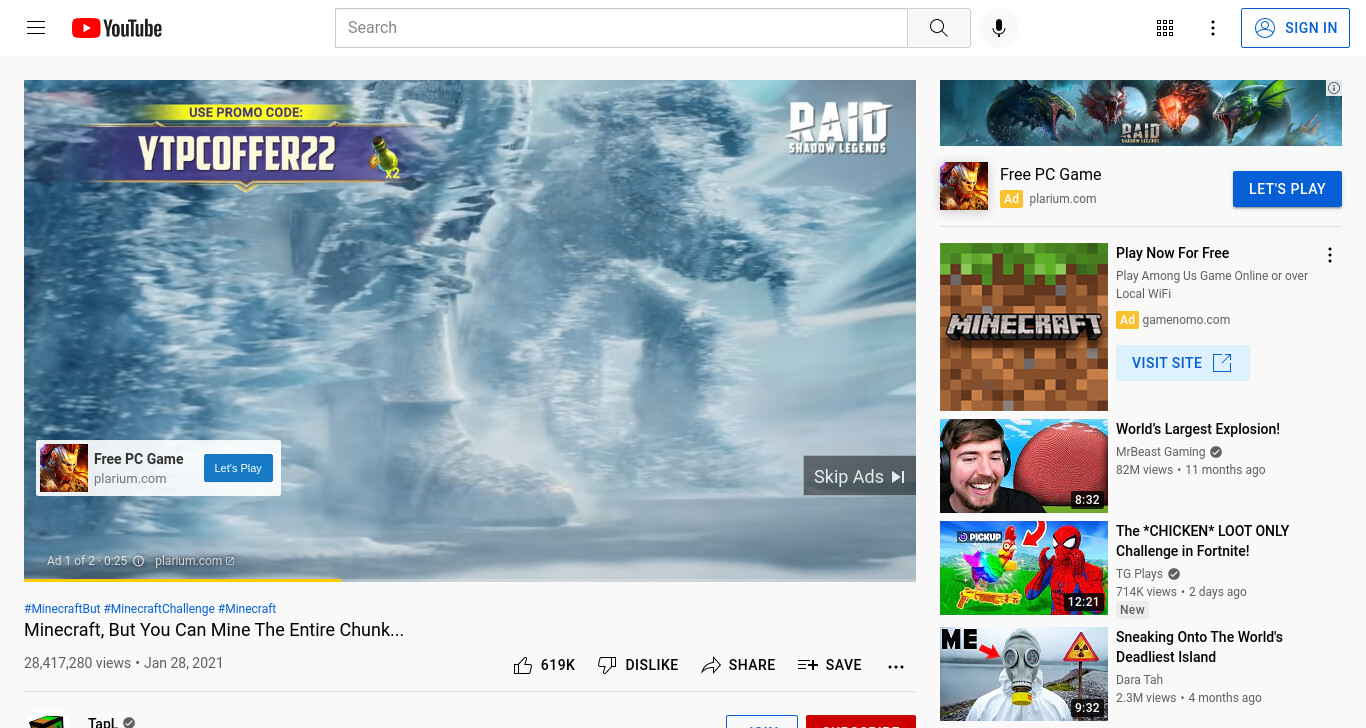Viewport: 1366px width, 728px height.
Task: Skip the video ad
Action: pyautogui.click(x=859, y=476)
